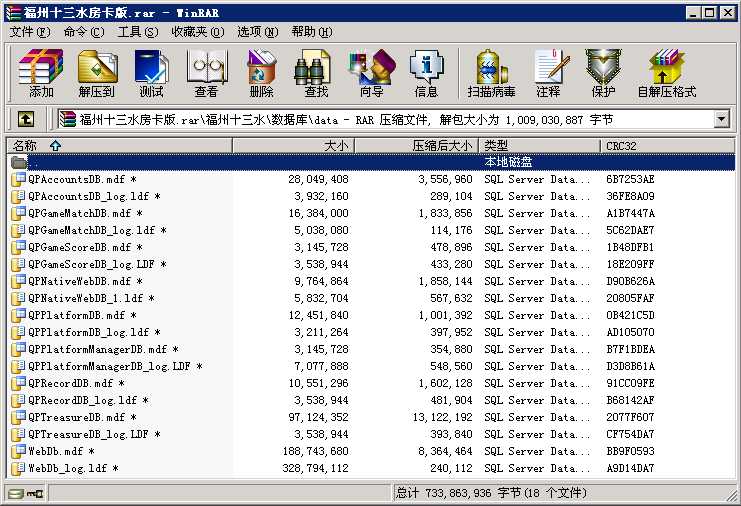Screen dimensions: 741x506
Task: Click size value 188,743,680
Action: 315,451
